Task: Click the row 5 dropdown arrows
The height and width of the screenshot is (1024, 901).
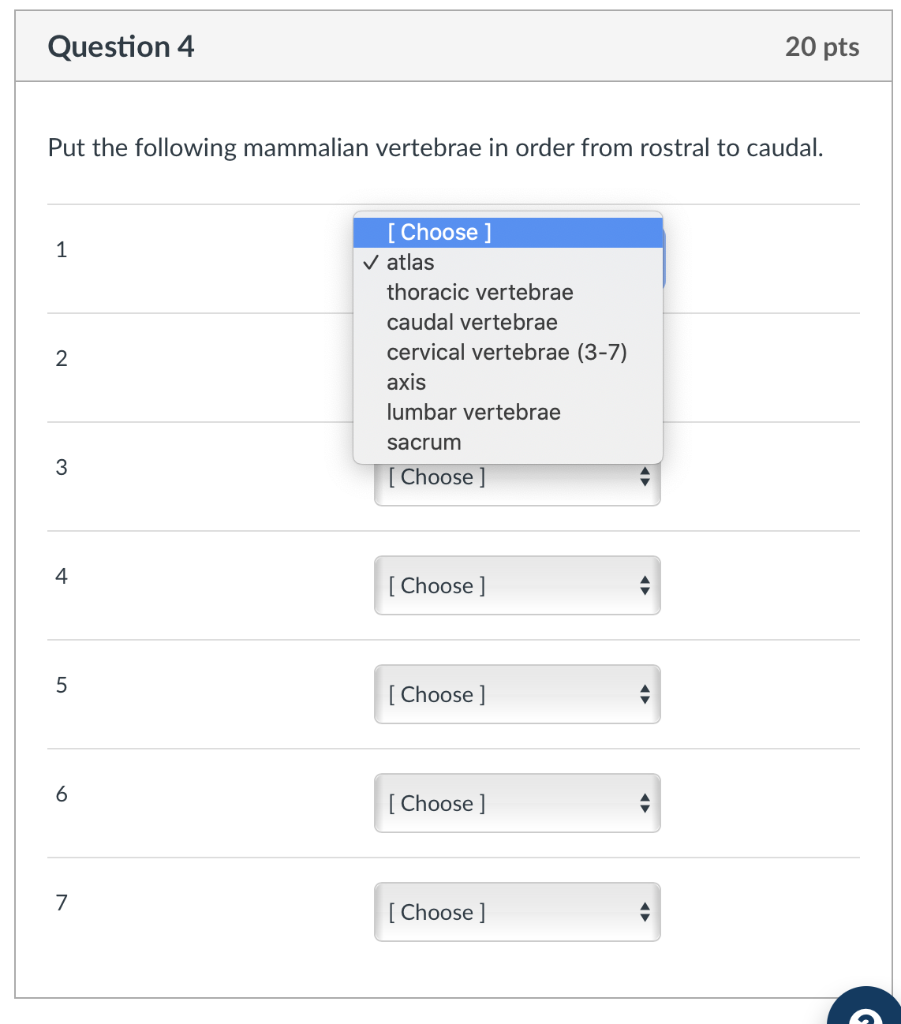Action: coord(645,695)
